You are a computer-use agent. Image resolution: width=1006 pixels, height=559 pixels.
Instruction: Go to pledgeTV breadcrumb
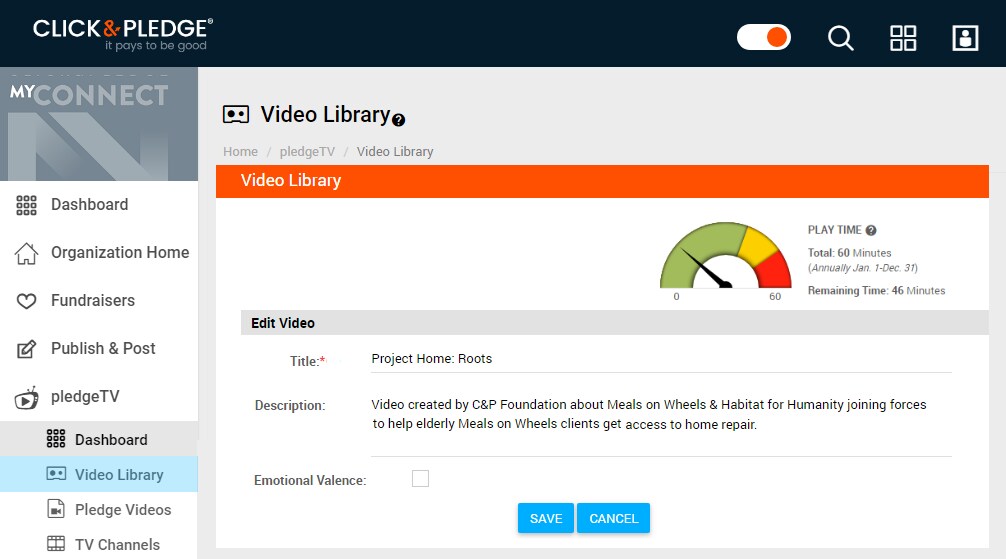pyautogui.click(x=307, y=151)
